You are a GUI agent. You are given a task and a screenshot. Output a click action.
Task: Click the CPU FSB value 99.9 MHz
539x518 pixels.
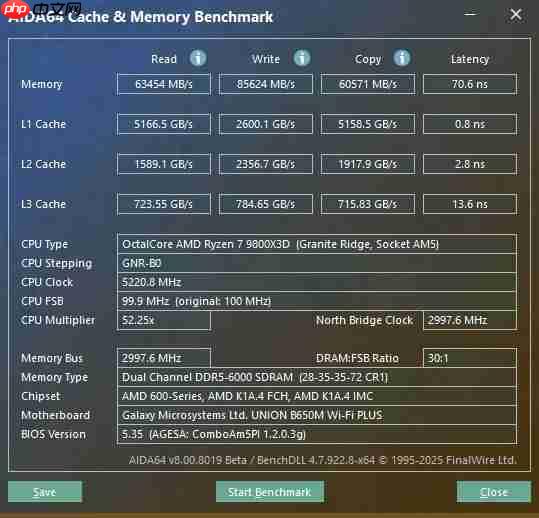[x=317, y=301]
